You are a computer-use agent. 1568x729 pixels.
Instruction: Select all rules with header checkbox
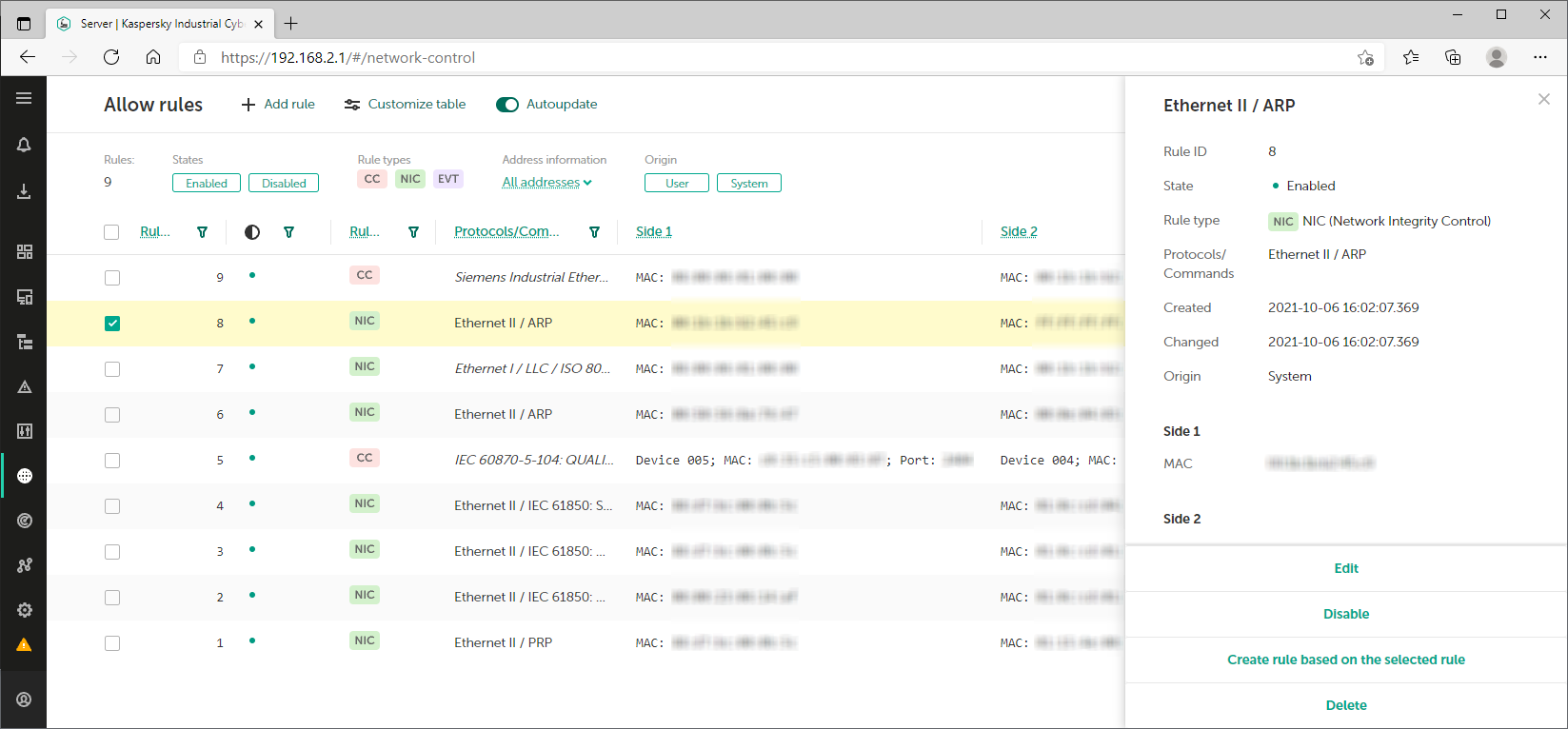[x=111, y=232]
